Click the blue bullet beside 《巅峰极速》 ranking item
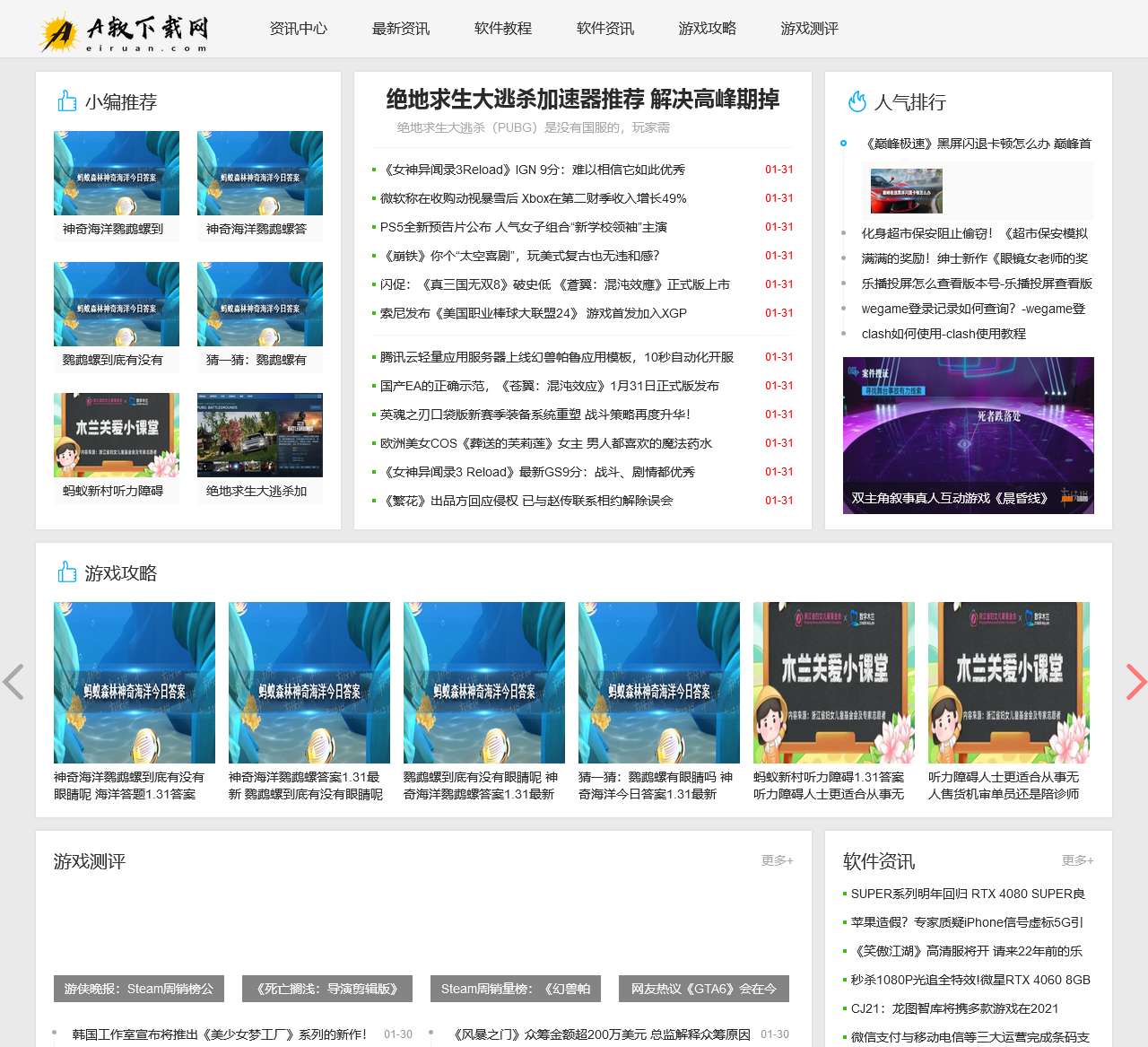The height and width of the screenshot is (1047, 1148). click(x=843, y=142)
